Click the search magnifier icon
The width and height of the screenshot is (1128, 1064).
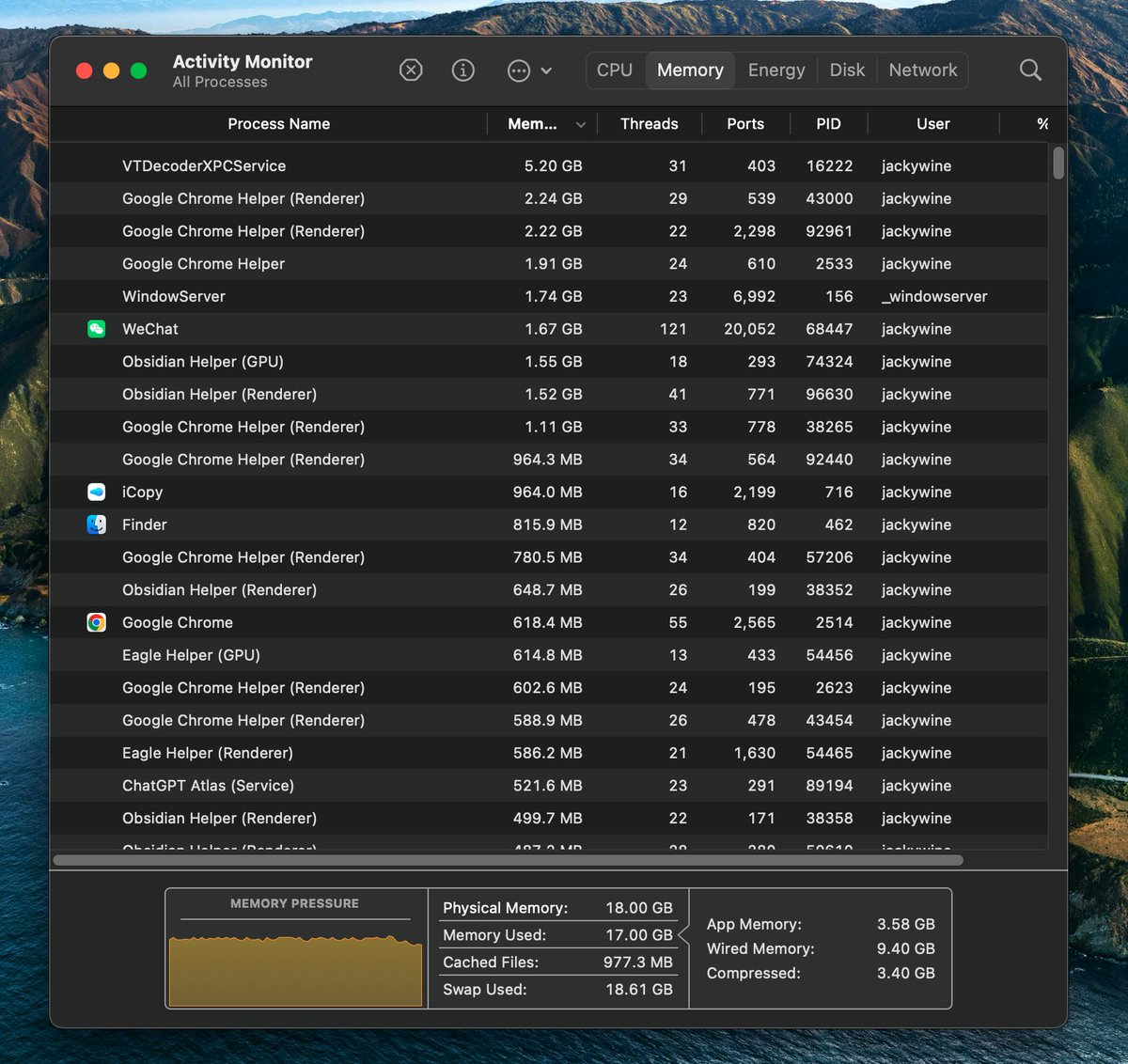tap(1030, 70)
